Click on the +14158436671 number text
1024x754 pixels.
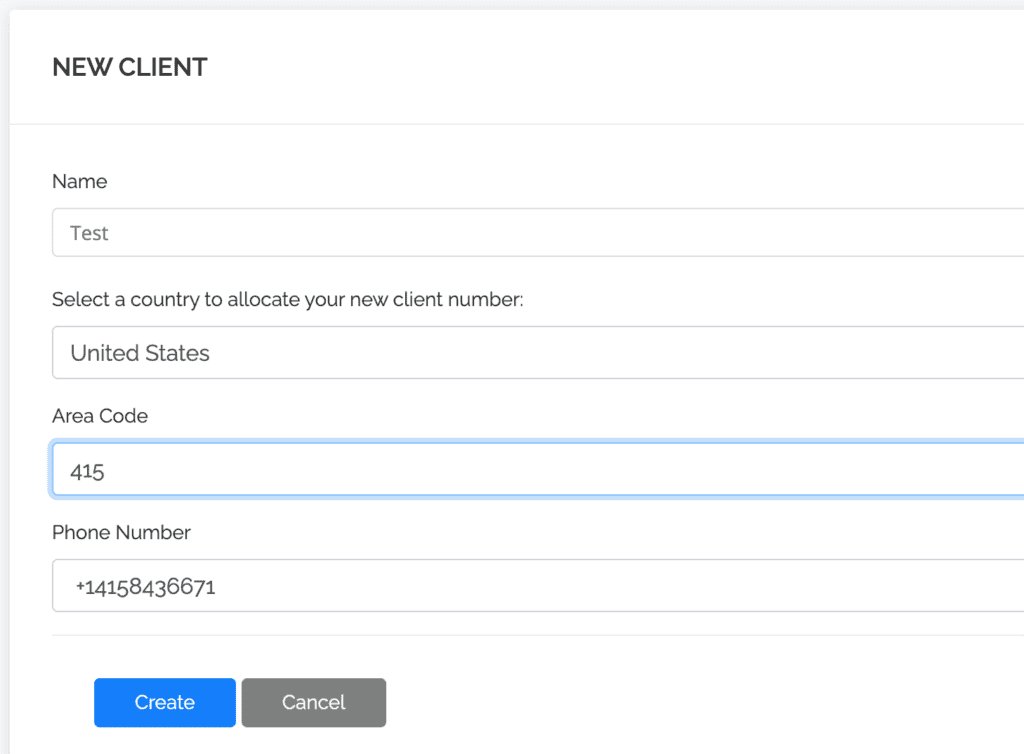[145, 587]
